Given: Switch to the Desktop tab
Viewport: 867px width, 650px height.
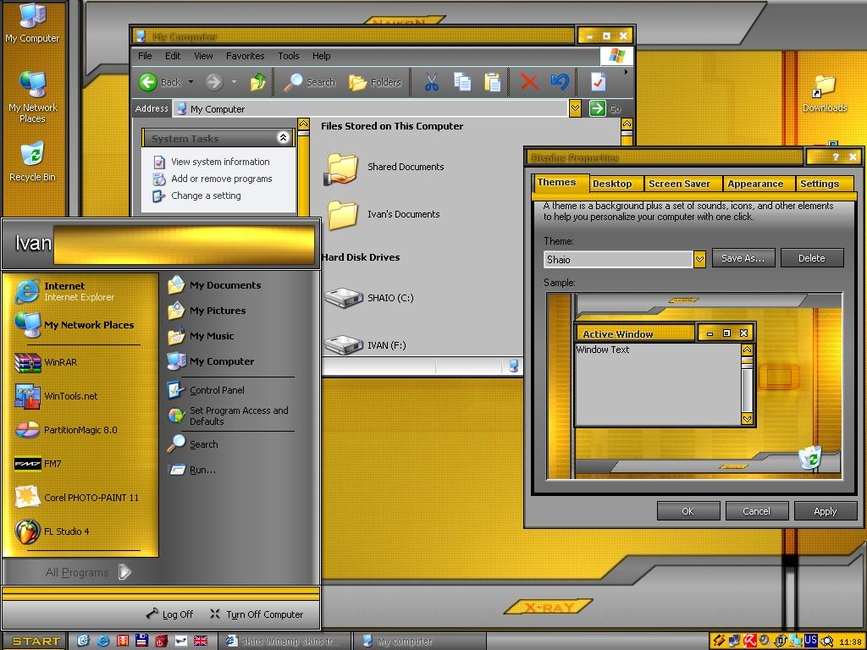Looking at the screenshot, I should (612, 184).
